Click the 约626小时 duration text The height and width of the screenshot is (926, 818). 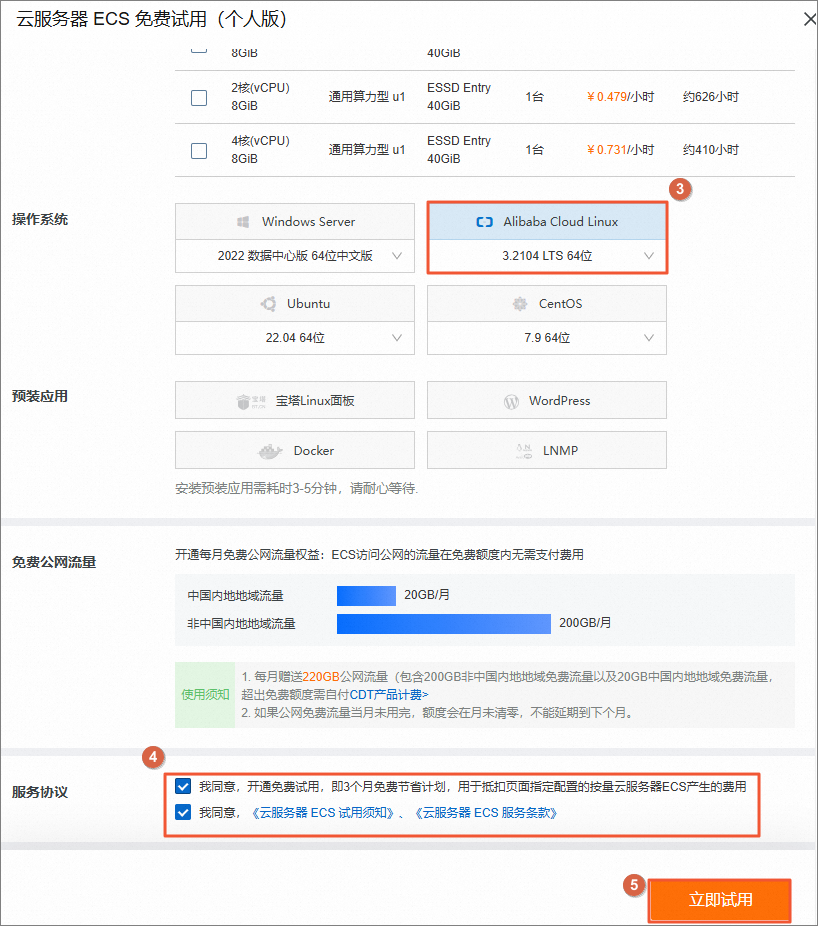[x=711, y=97]
